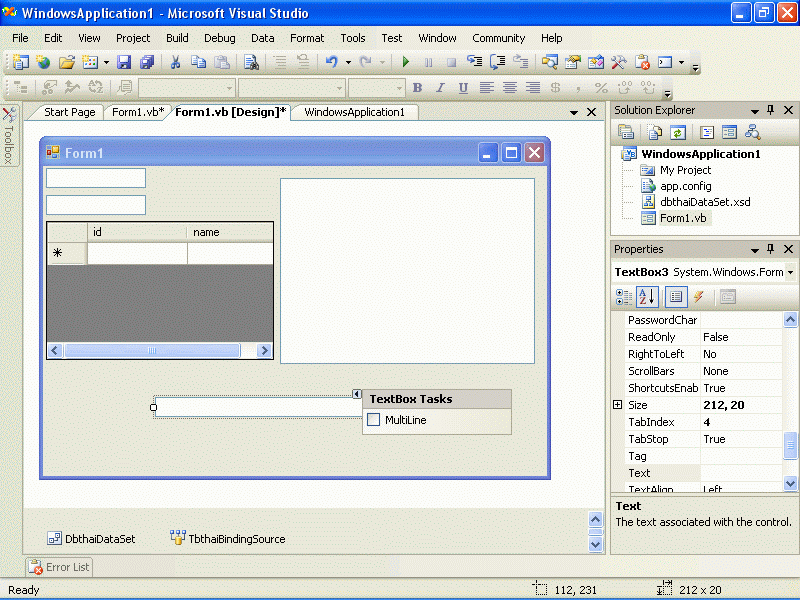
Task: Open formatting toolbar options dropdown
Action: pos(667,93)
